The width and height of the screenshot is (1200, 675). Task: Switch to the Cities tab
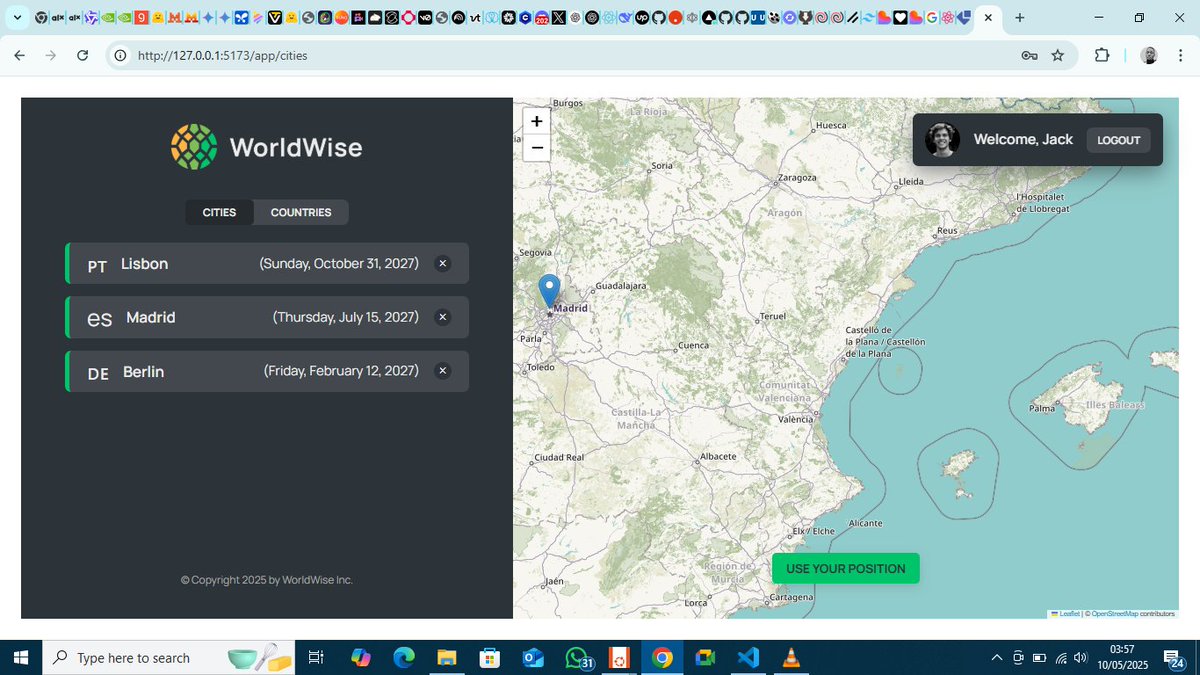[x=220, y=212]
